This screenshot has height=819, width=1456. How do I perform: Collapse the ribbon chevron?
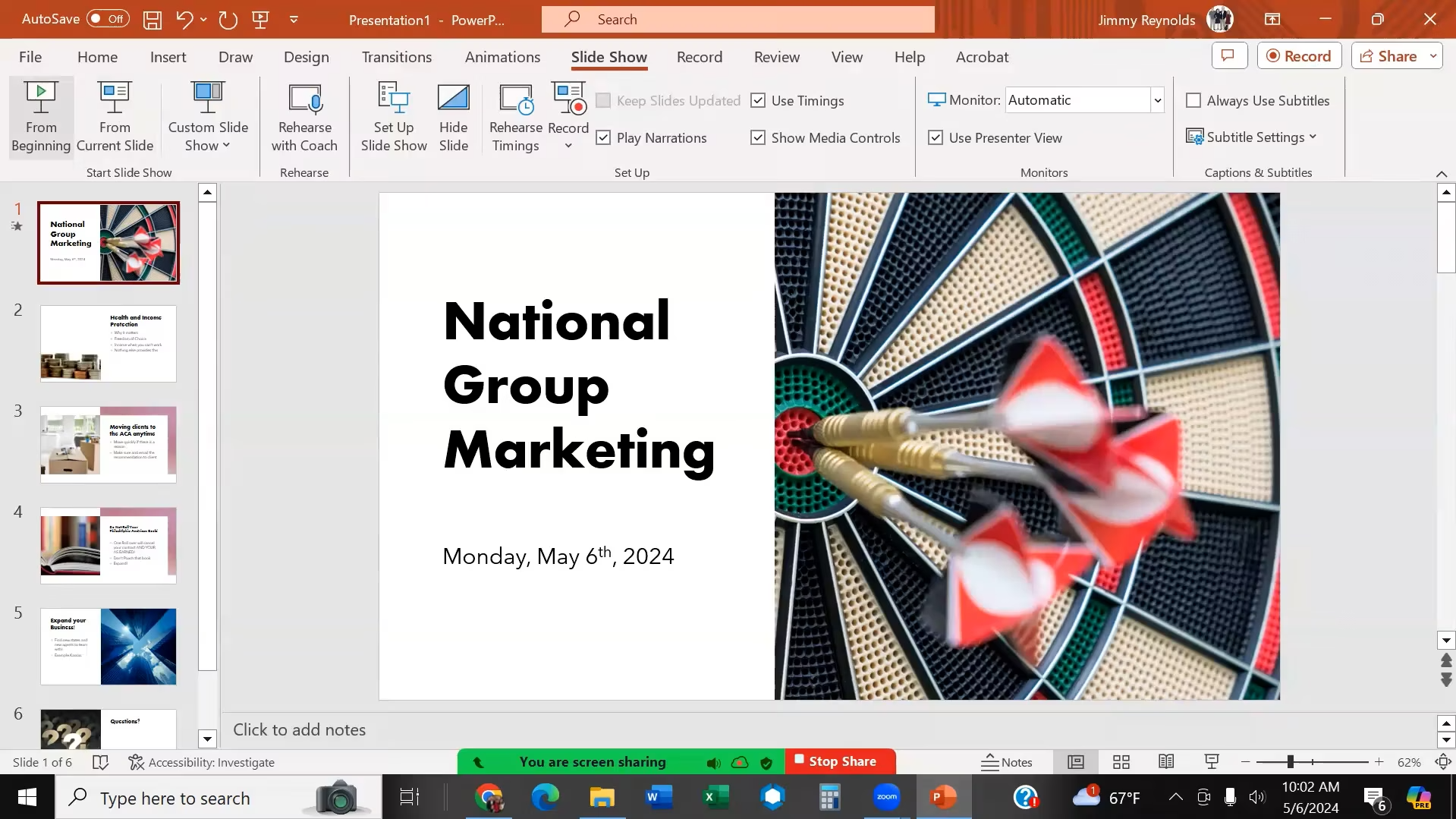click(1442, 174)
